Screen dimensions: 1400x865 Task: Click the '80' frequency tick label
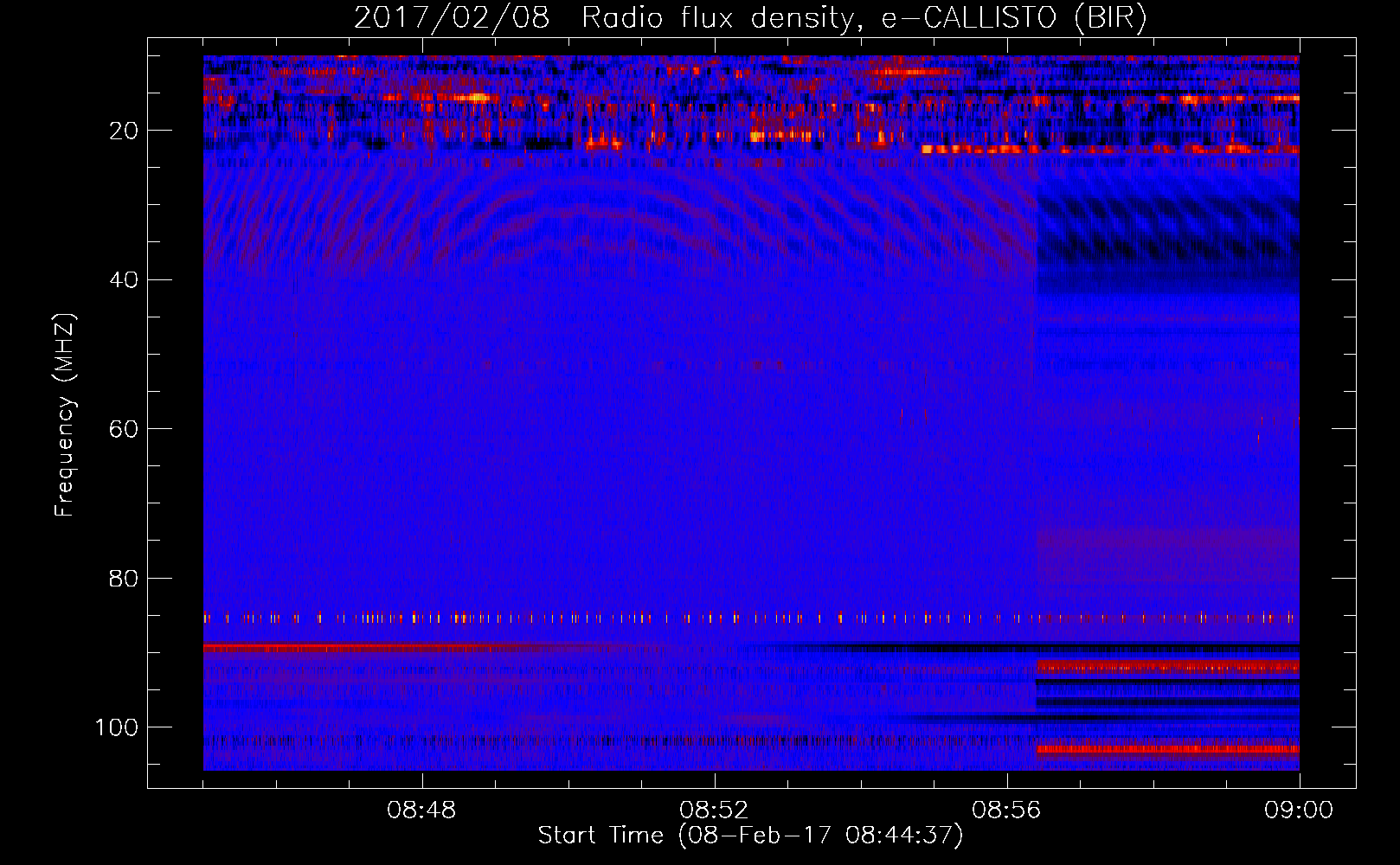[125, 578]
